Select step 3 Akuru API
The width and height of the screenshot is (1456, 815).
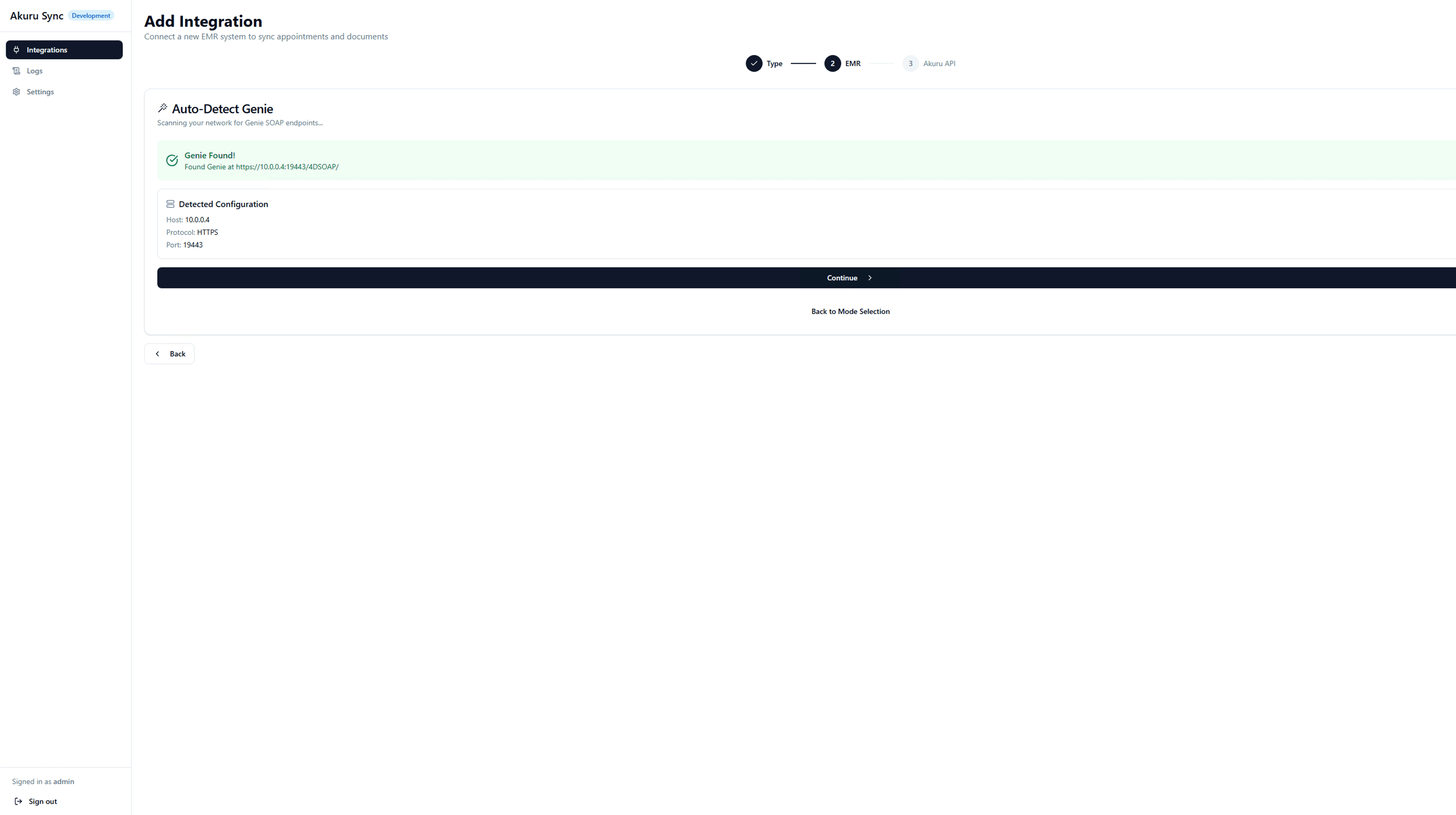[929, 63]
